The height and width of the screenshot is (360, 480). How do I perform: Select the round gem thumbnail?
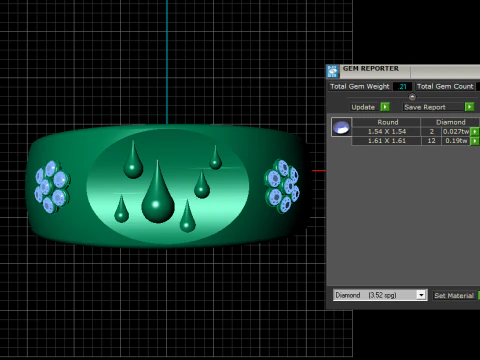coord(341,127)
